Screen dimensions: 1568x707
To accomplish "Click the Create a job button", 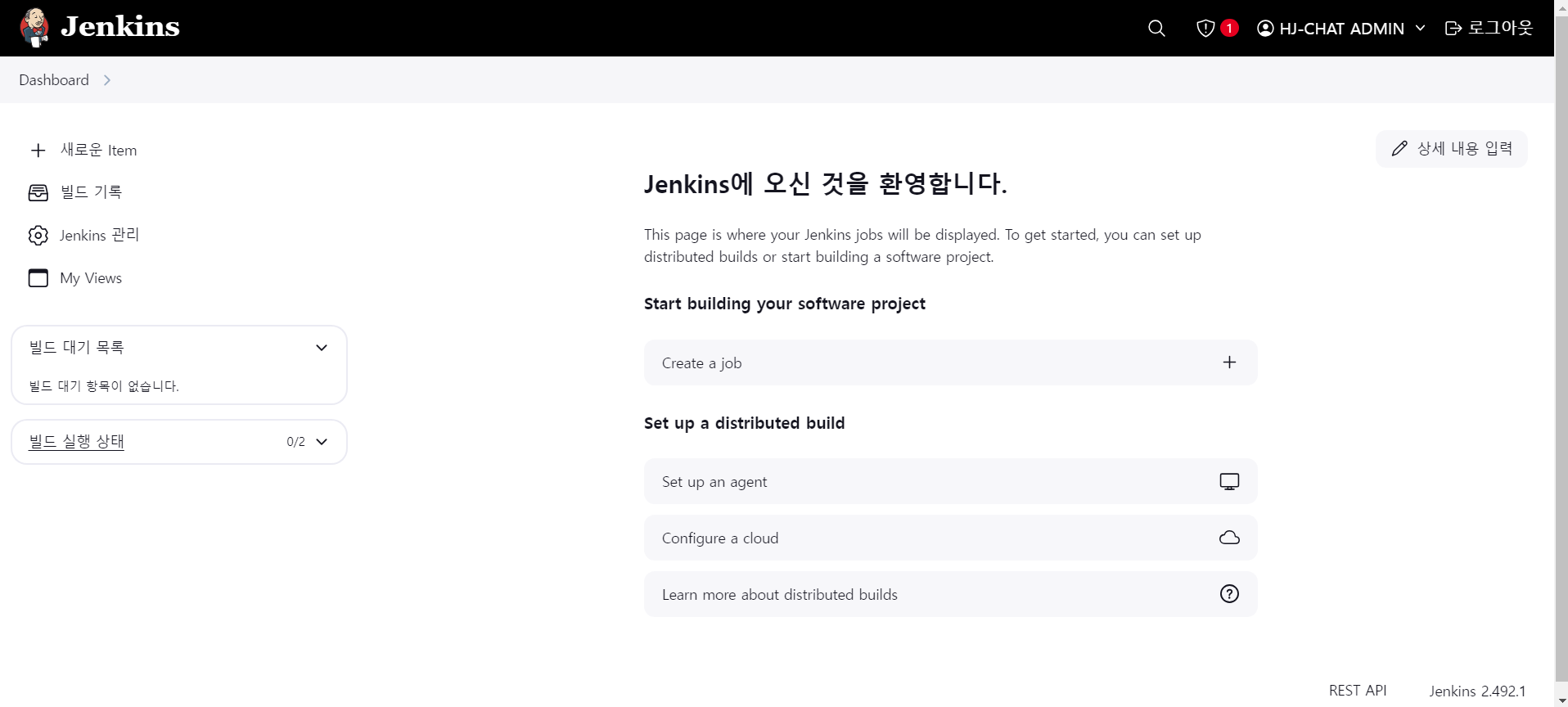I will pyautogui.click(x=950, y=363).
